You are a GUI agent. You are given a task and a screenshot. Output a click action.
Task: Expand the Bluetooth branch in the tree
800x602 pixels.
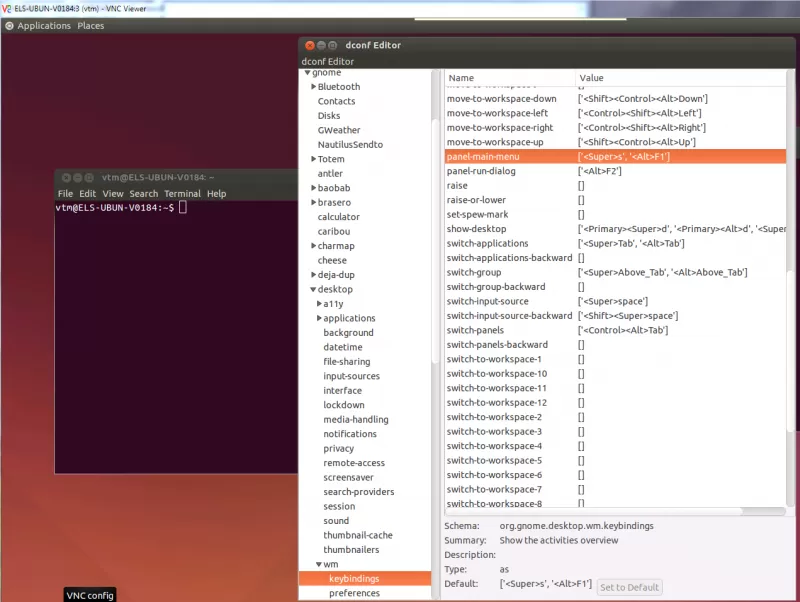315,86
